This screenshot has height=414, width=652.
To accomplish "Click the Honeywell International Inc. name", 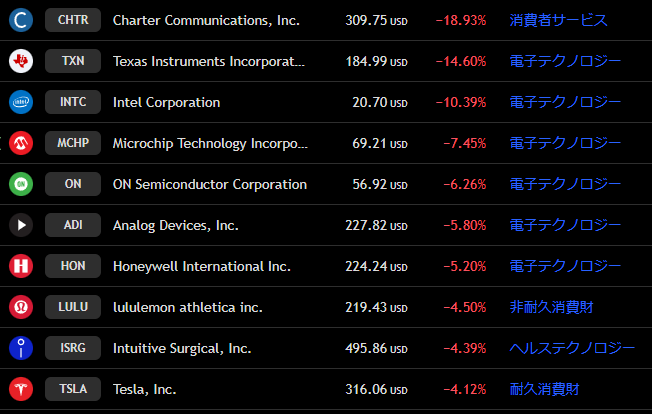I will click(202, 266).
